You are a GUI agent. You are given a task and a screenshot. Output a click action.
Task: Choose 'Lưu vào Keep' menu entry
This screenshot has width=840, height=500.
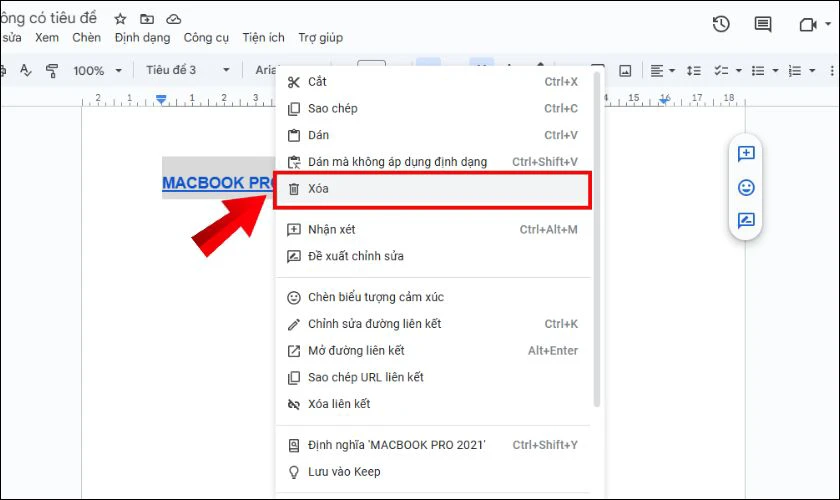[x=432, y=472]
